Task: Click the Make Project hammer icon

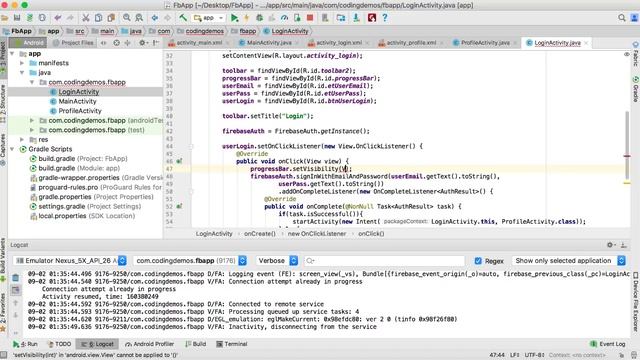Action: coord(183,18)
